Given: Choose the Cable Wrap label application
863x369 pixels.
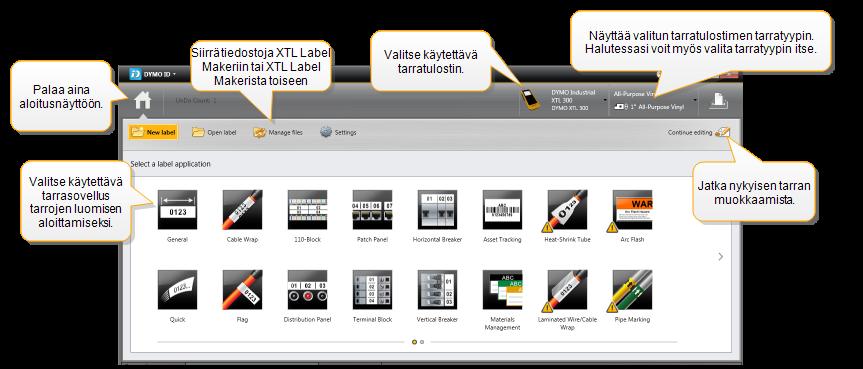Looking at the screenshot, I should tap(242, 210).
